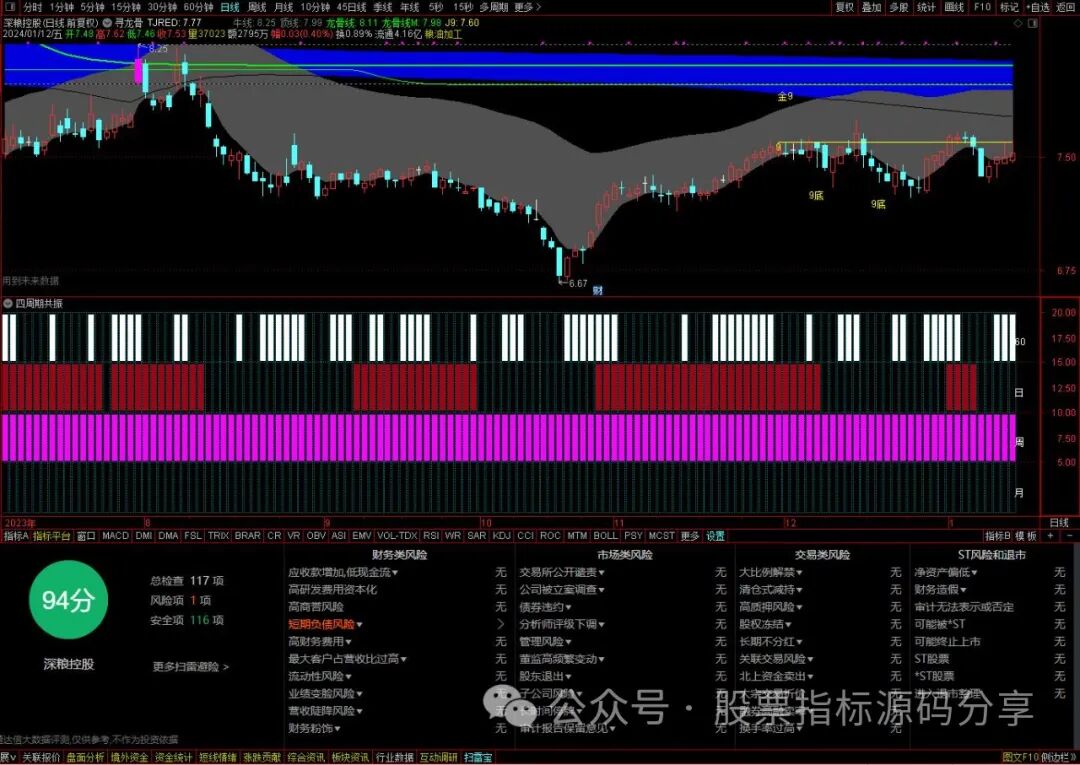Click the 股东退出 risk item
Screen dimensions: 1080x765
tap(546, 677)
